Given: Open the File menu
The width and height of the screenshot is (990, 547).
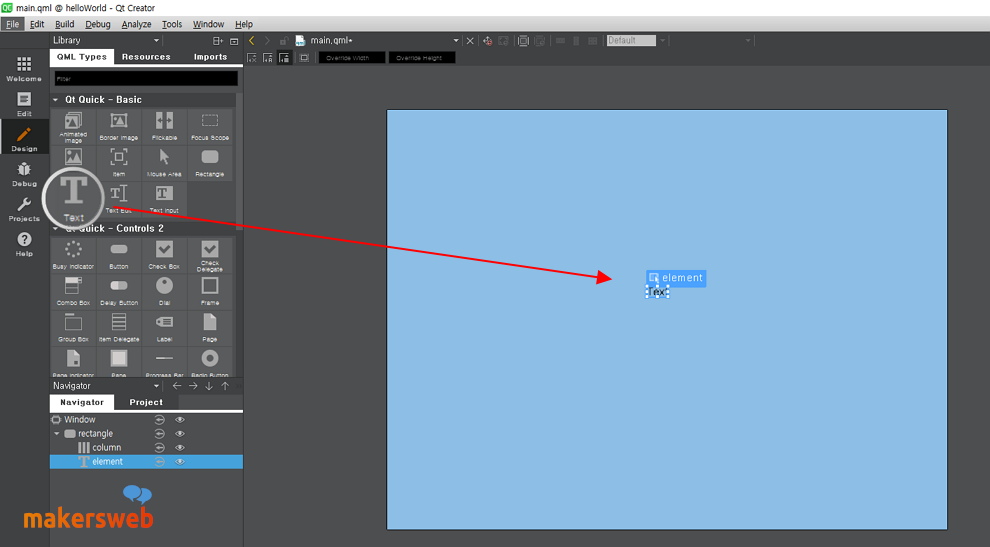Looking at the screenshot, I should point(13,24).
